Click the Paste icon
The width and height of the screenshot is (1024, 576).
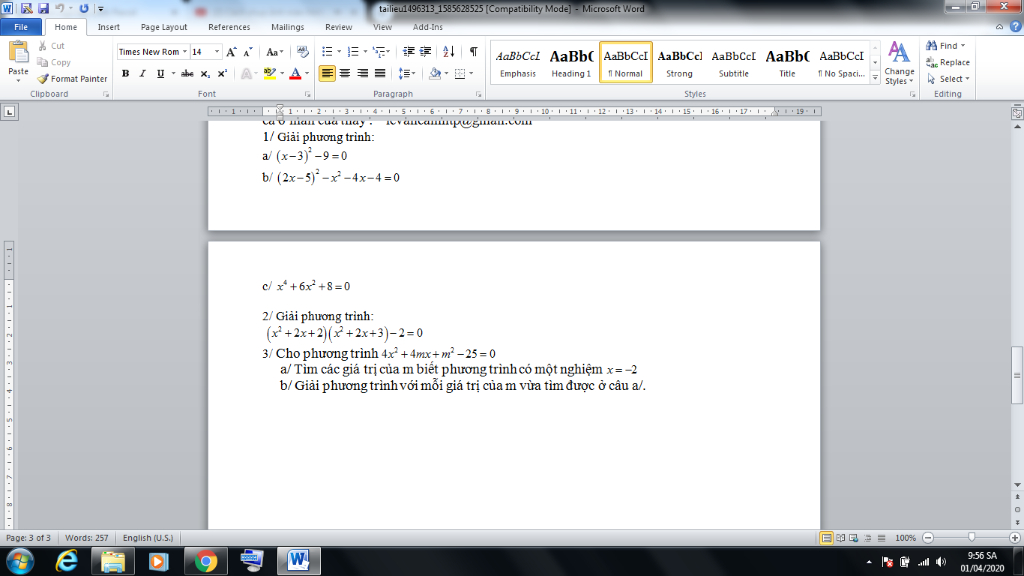(18, 52)
